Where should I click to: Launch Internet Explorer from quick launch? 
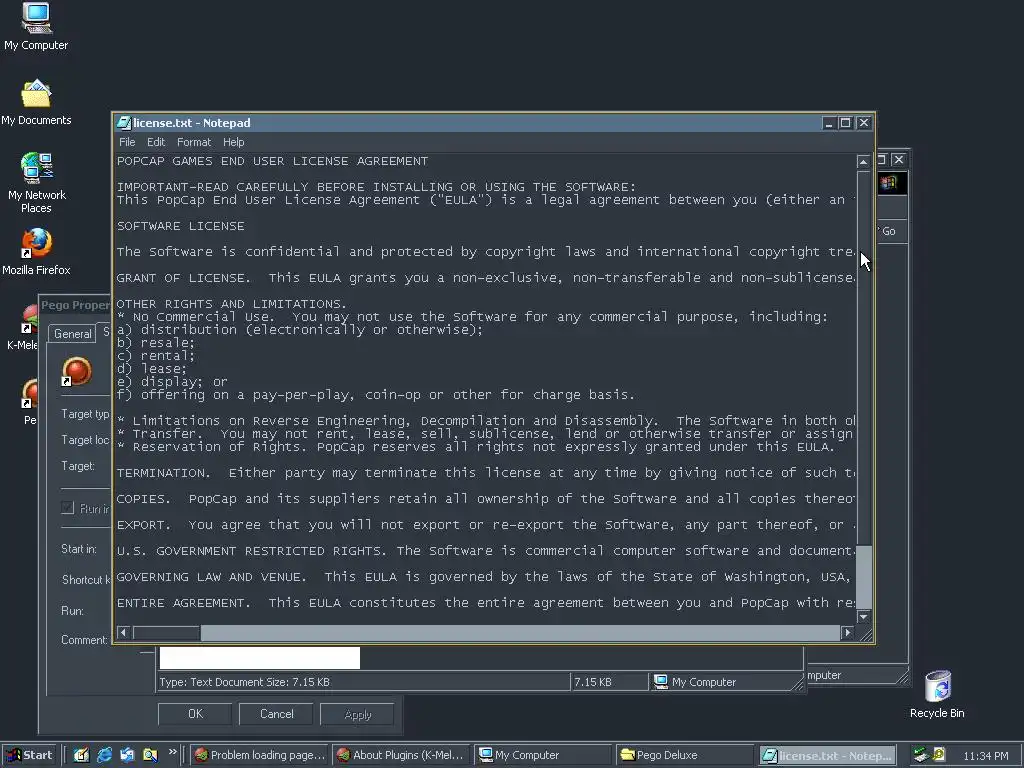[104, 755]
